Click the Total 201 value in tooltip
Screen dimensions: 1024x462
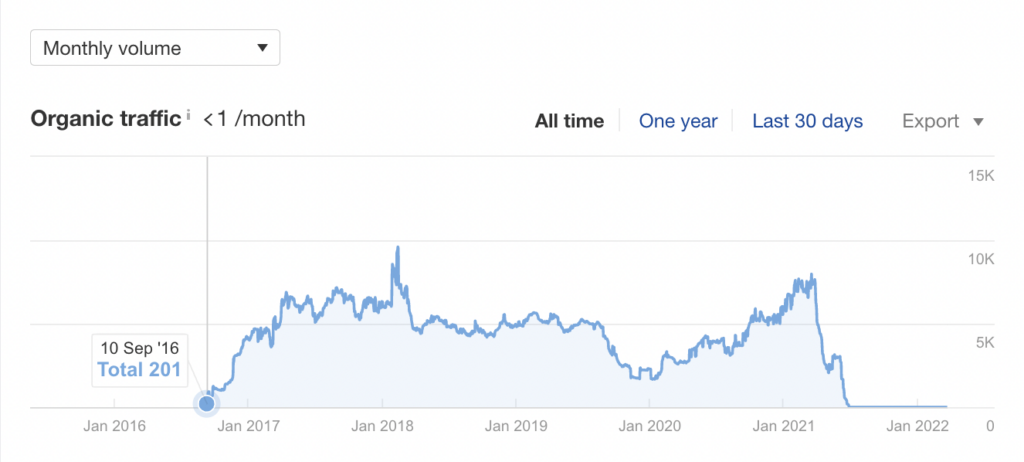(x=139, y=369)
